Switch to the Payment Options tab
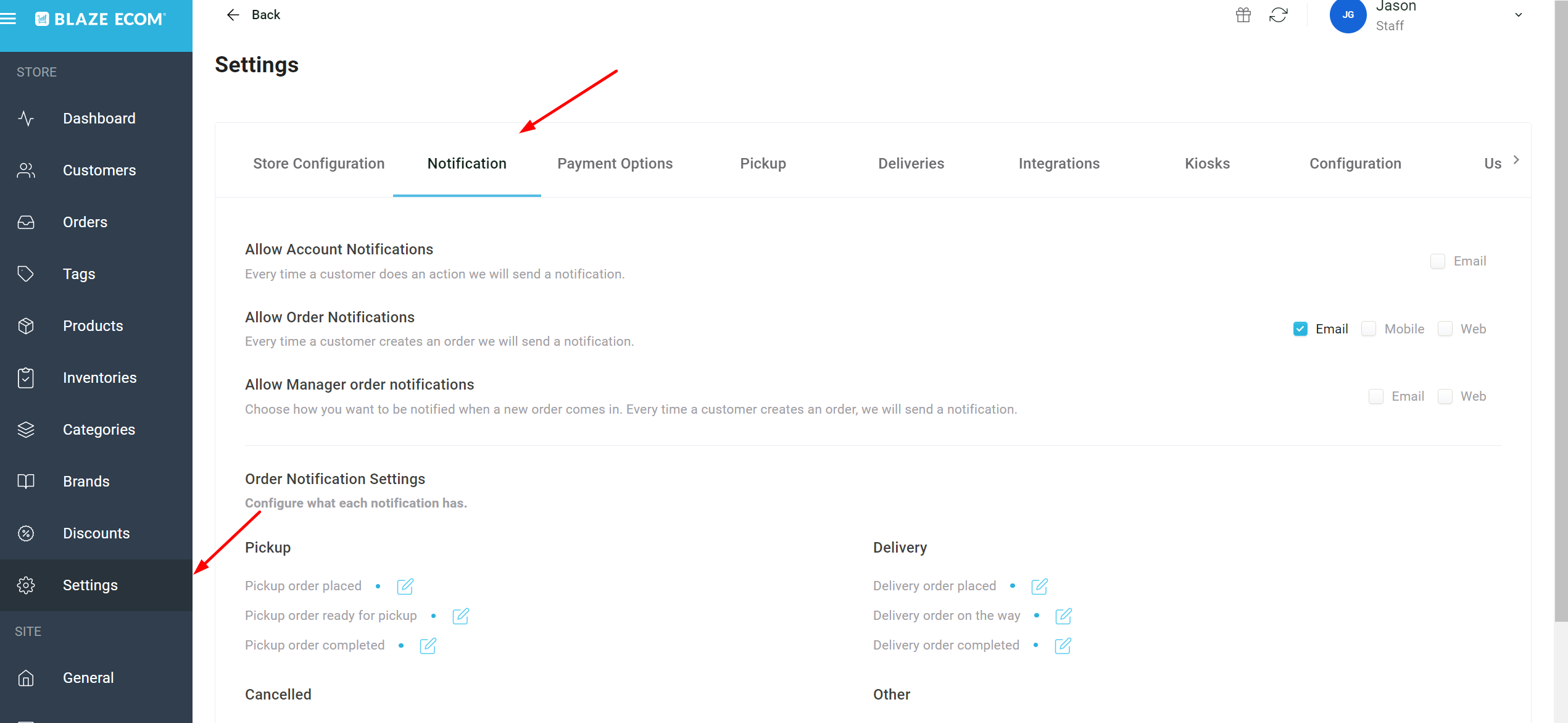The image size is (1568, 723). pyautogui.click(x=615, y=164)
